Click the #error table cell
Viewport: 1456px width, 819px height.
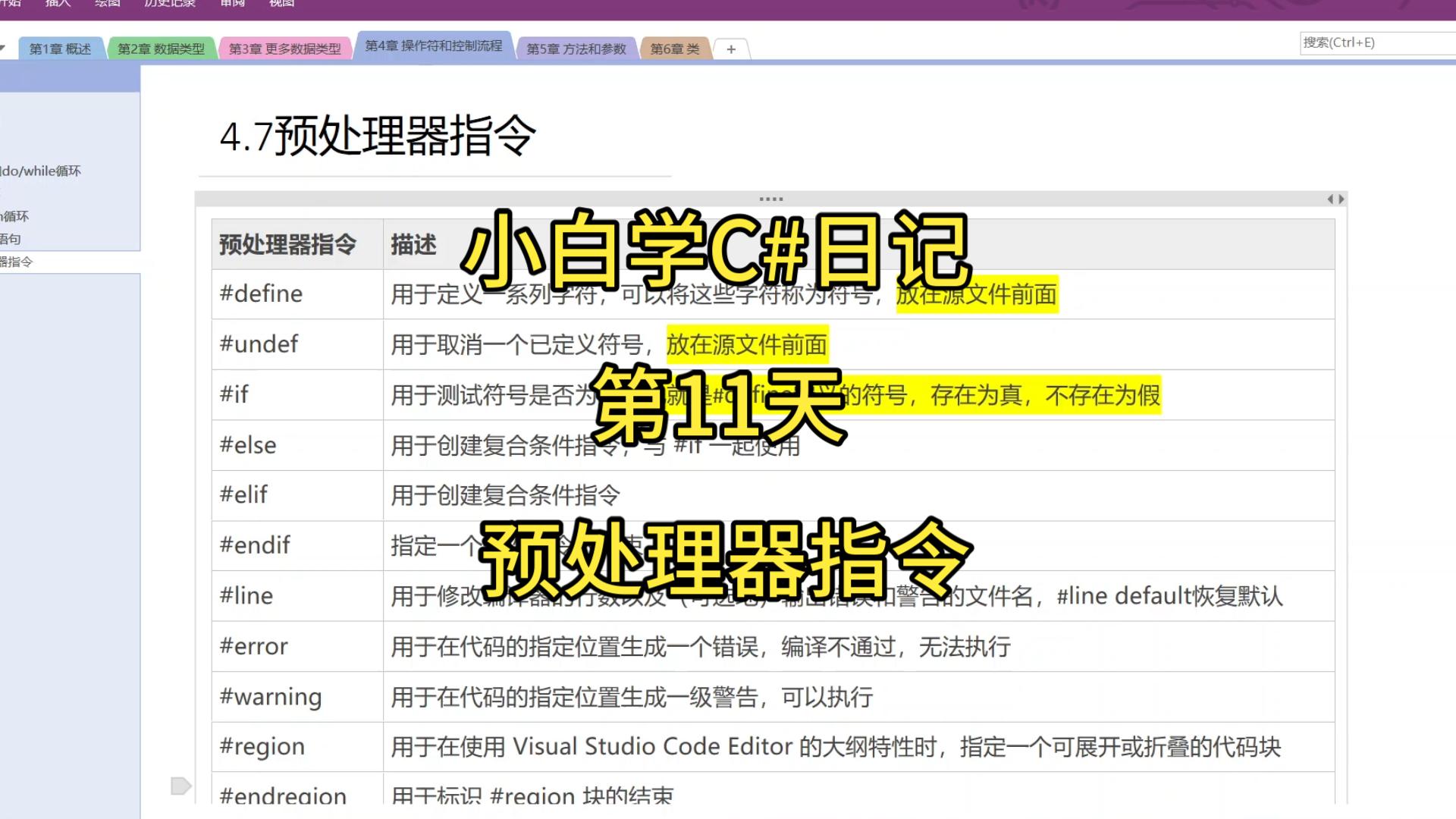point(297,646)
